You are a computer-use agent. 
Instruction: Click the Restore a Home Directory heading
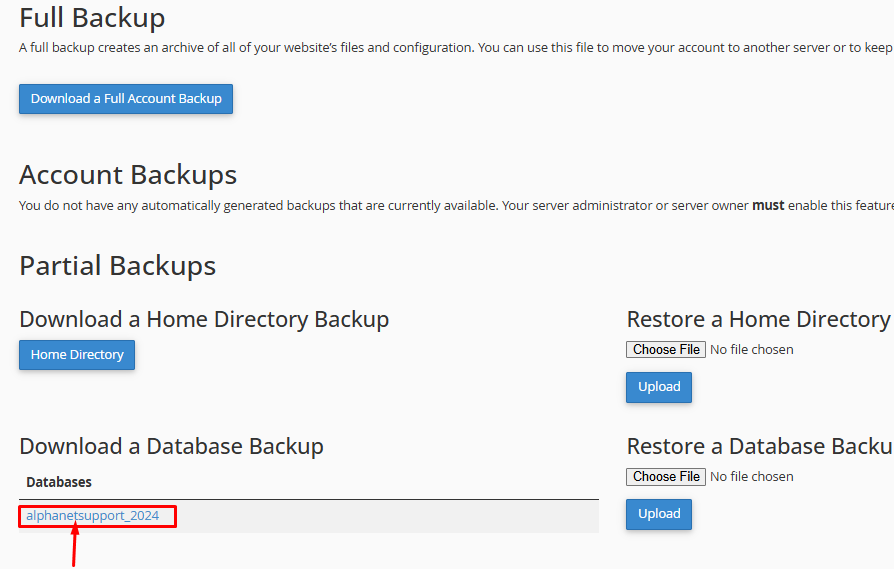click(x=758, y=319)
